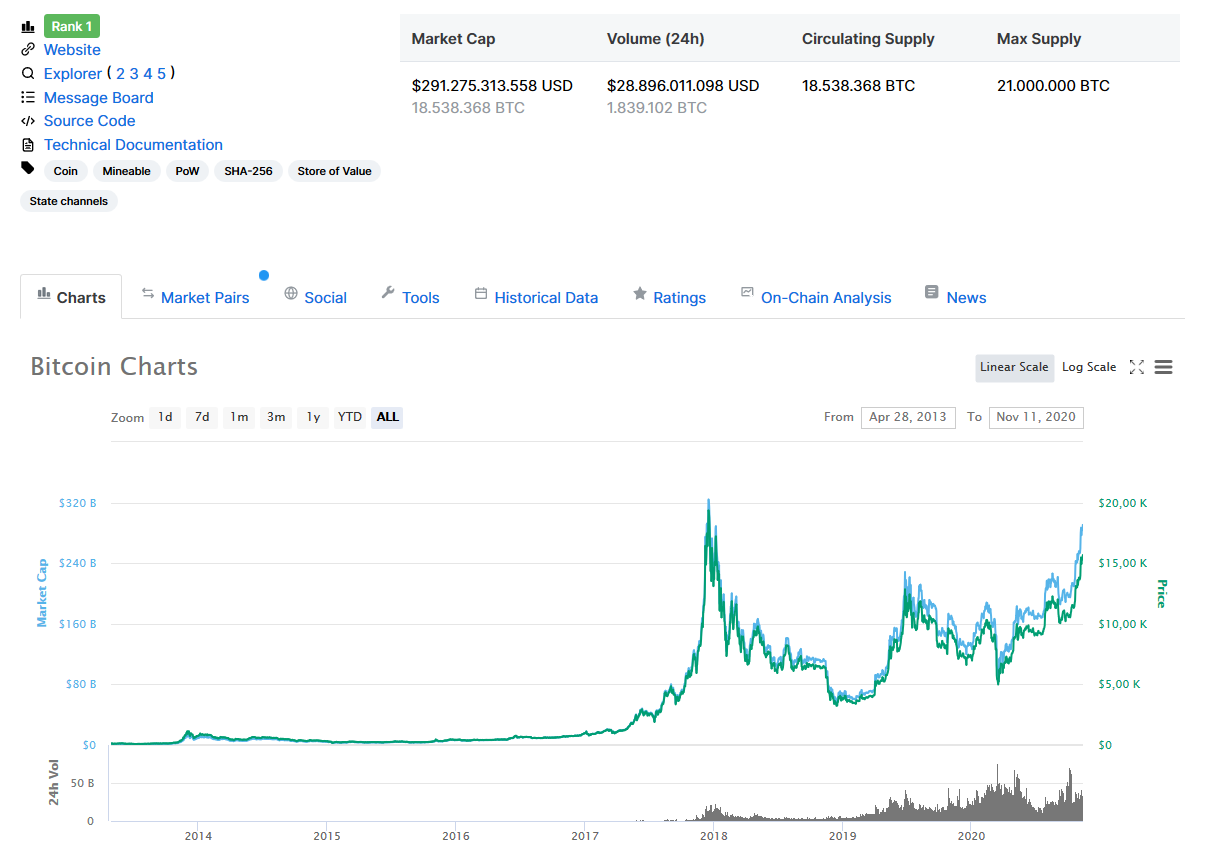Click the list icon beside Message Board
Image resolution: width=1218 pixels, height=855 pixels.
28,97
